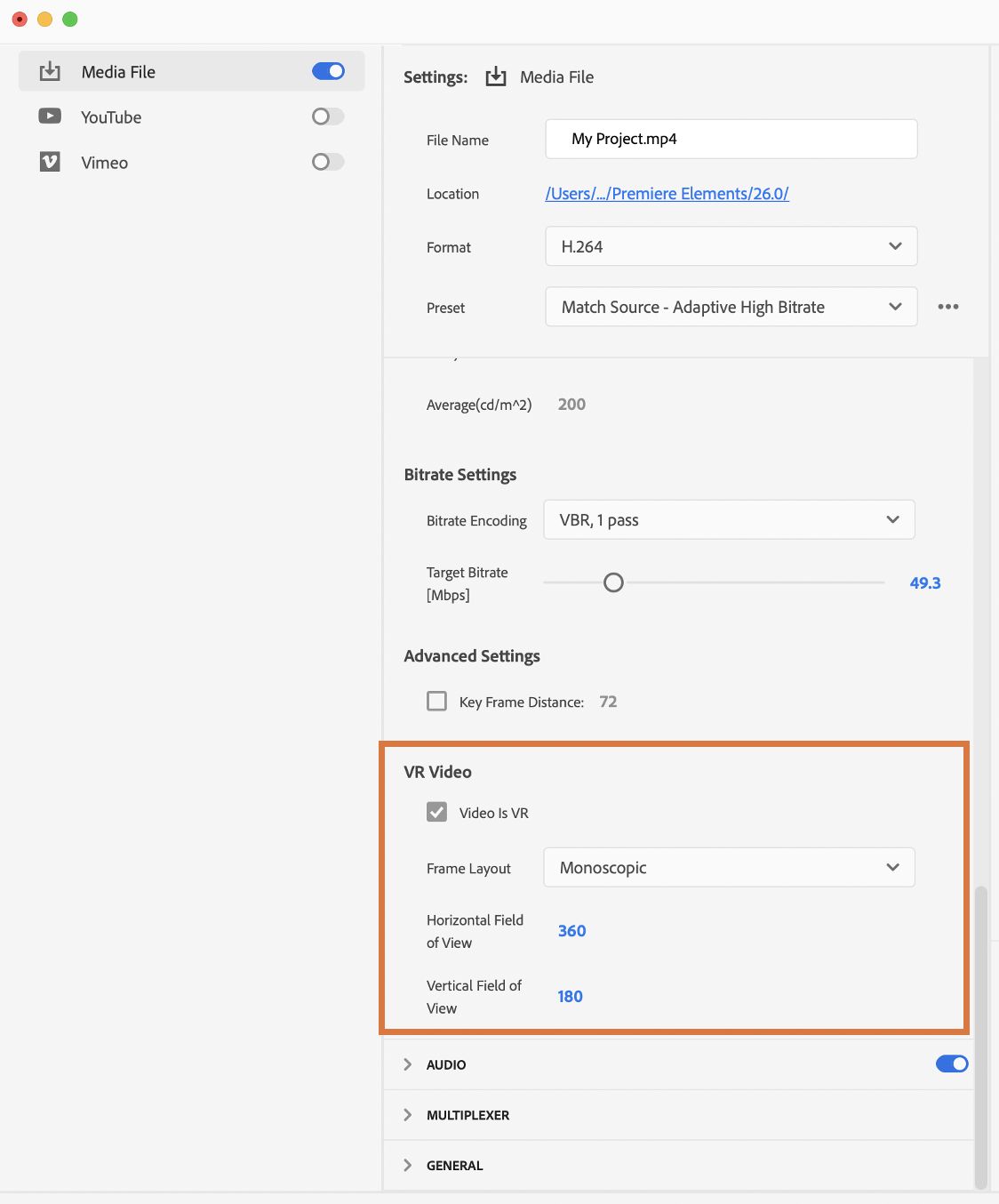Enable the Vimeo export switch
This screenshot has width=999, height=1204.
[x=328, y=162]
